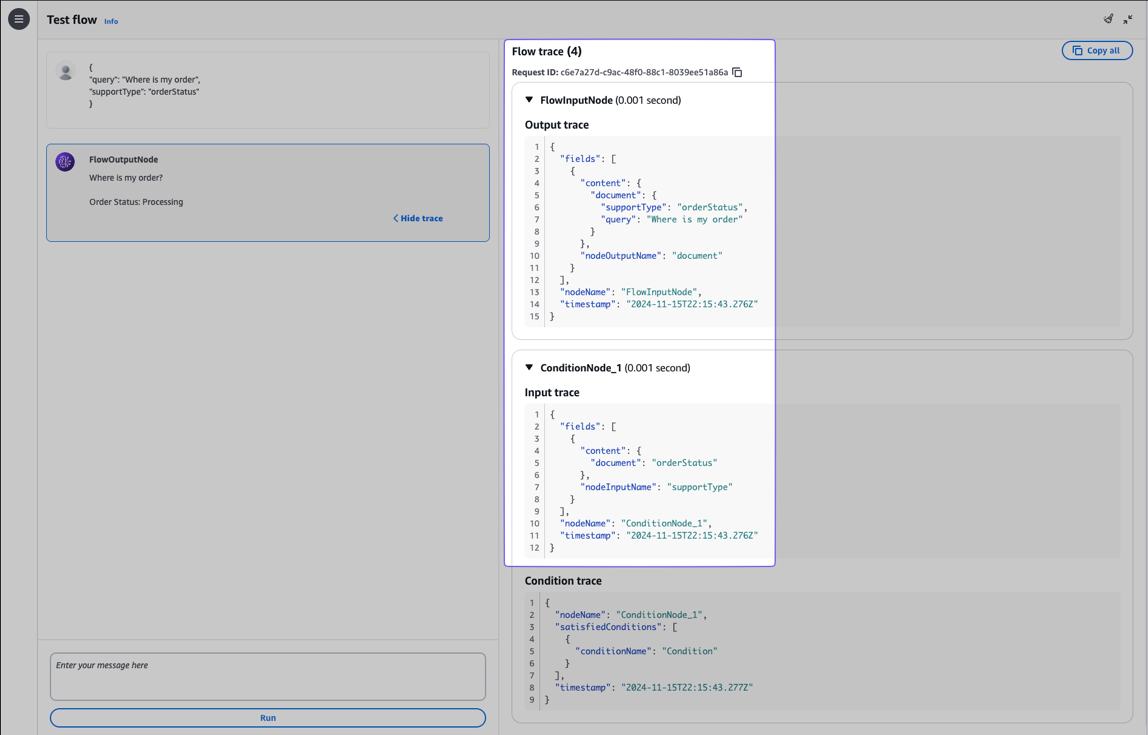Click the user avatar icon in chat

66,72
